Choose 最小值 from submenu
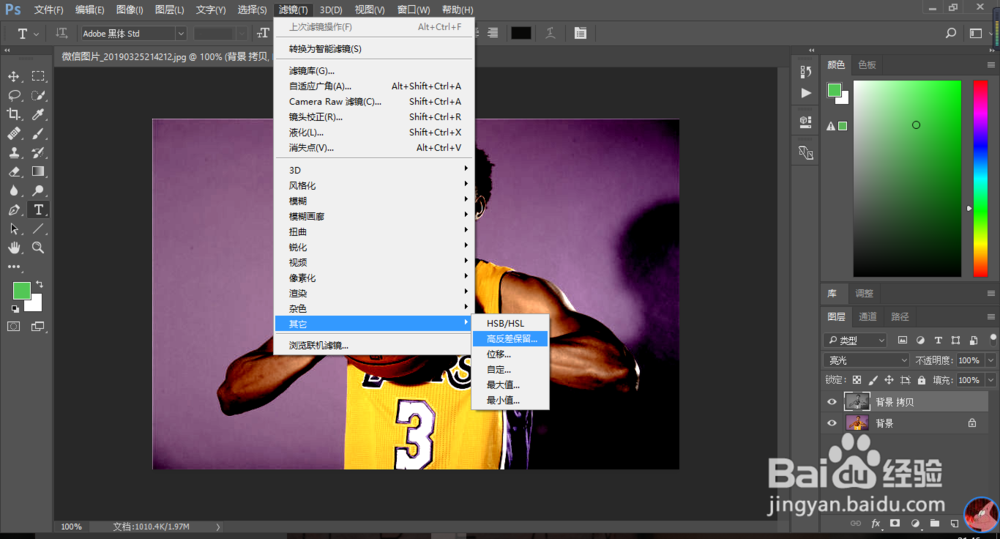The width and height of the screenshot is (1000, 539). pos(510,400)
